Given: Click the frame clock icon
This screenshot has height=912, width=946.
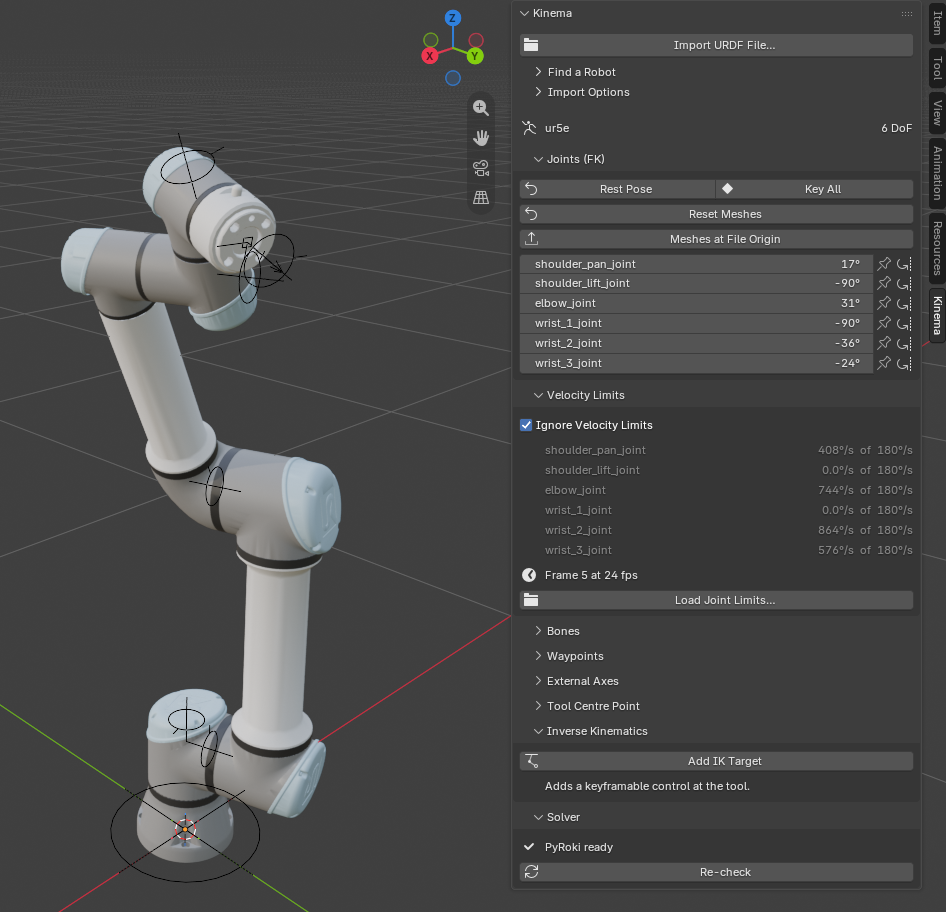Looking at the screenshot, I should pos(529,575).
